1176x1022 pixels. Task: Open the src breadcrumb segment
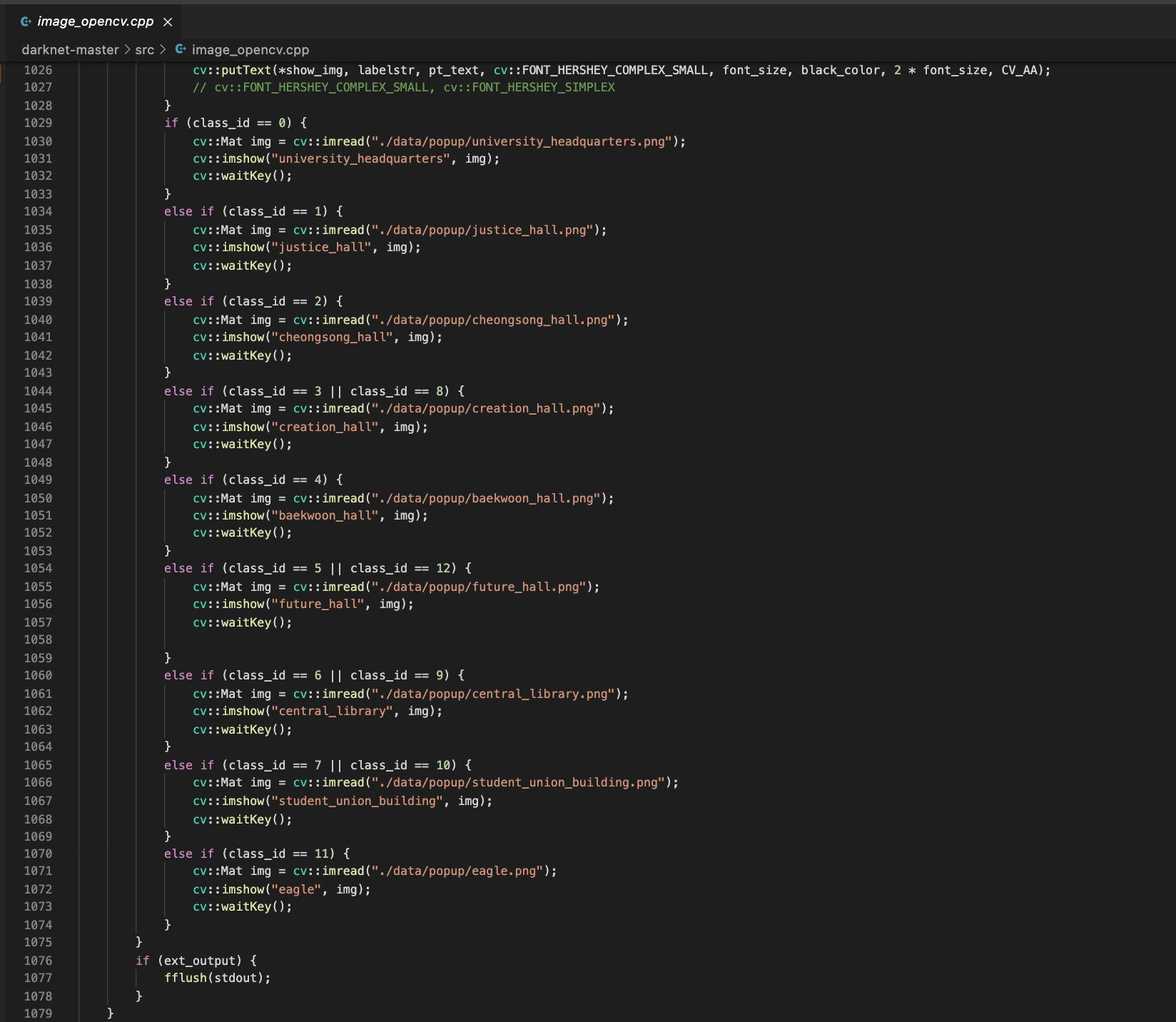(145, 50)
